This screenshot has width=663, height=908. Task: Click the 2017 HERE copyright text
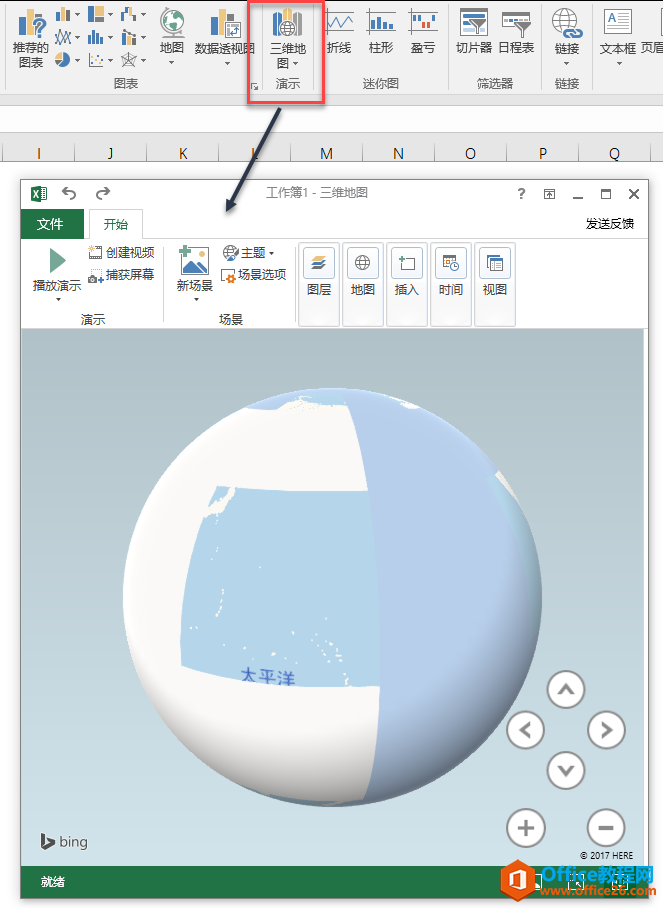(x=607, y=855)
